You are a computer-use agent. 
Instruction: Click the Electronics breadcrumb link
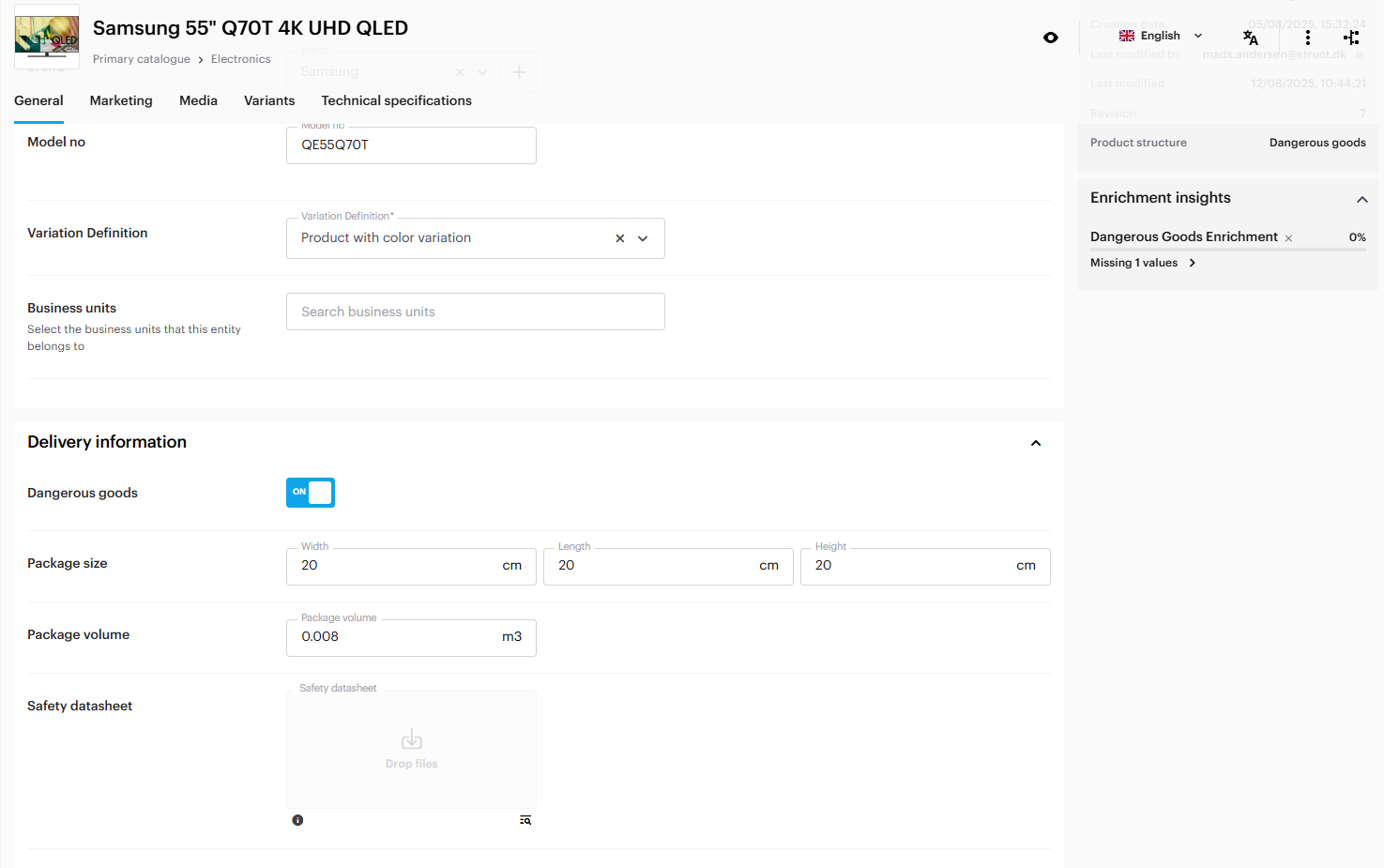[240, 59]
